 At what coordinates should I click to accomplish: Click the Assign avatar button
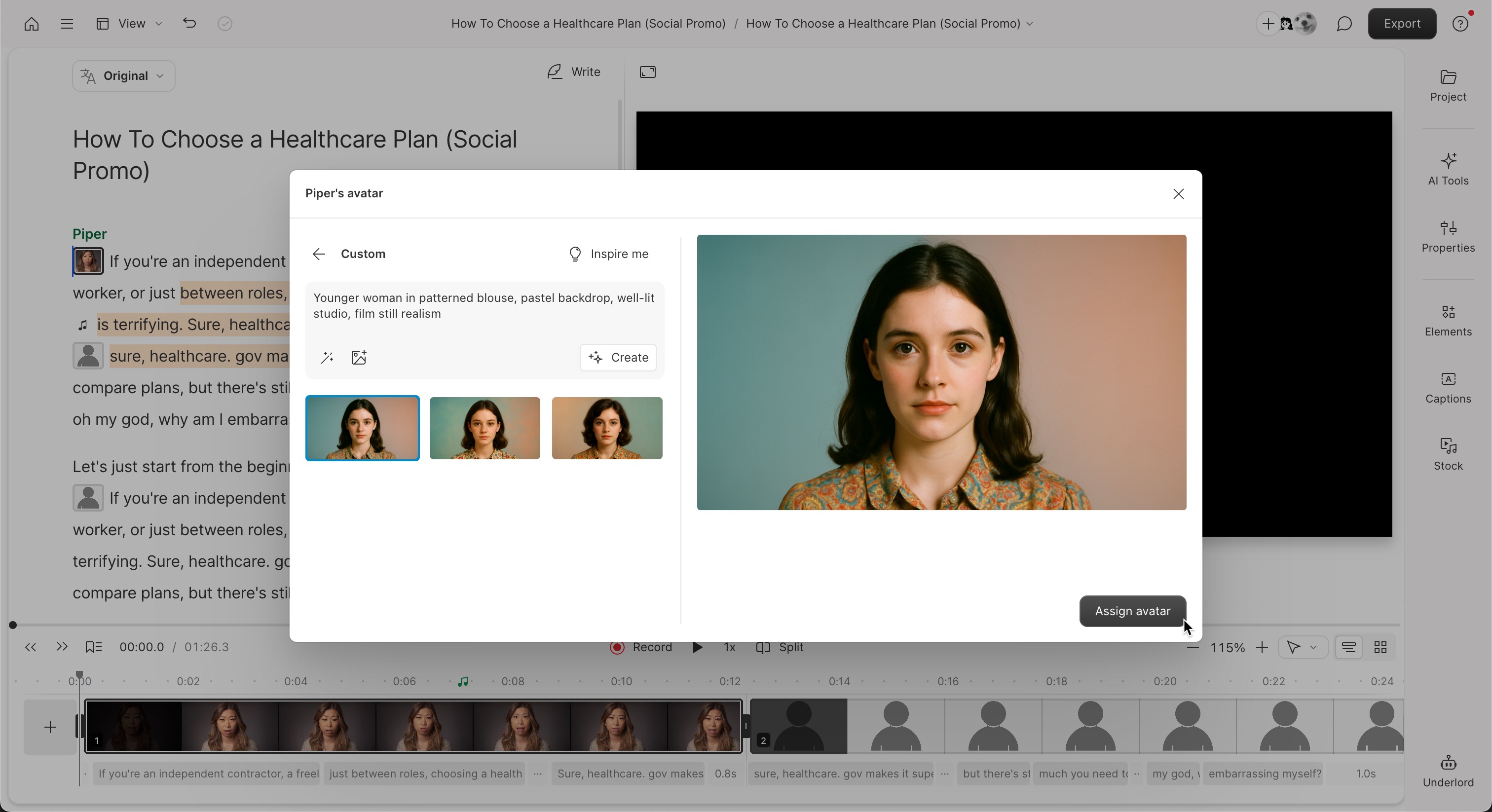(1131, 611)
